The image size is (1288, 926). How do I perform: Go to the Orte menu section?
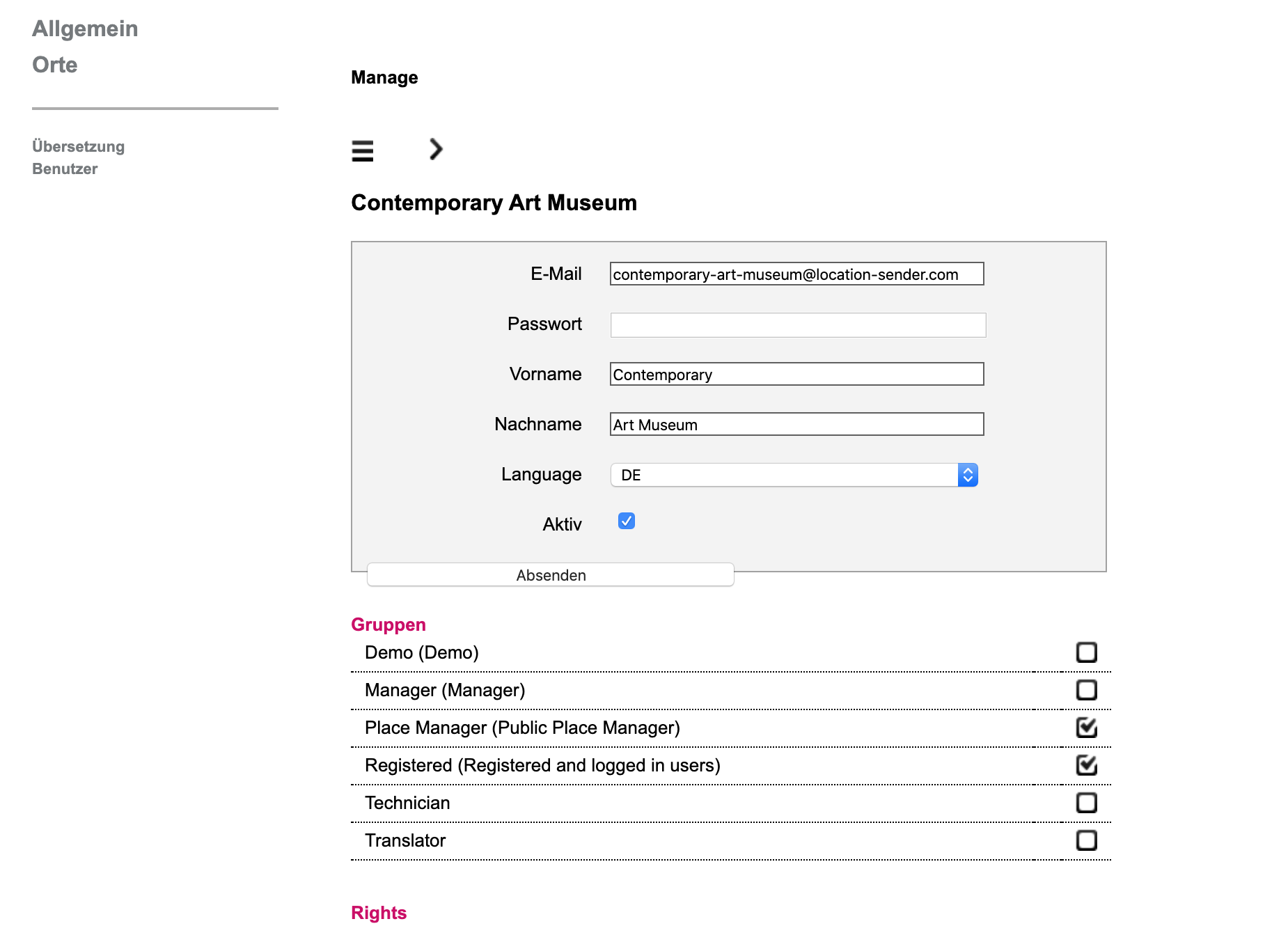coord(55,65)
